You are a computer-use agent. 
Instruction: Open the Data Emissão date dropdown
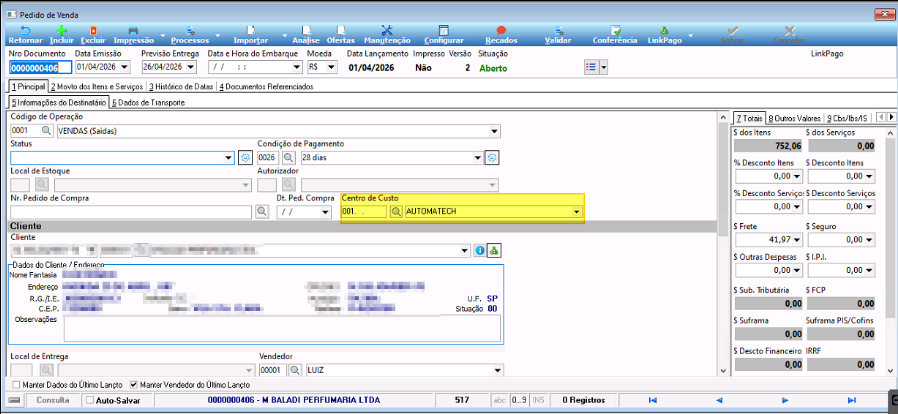[x=125, y=68]
